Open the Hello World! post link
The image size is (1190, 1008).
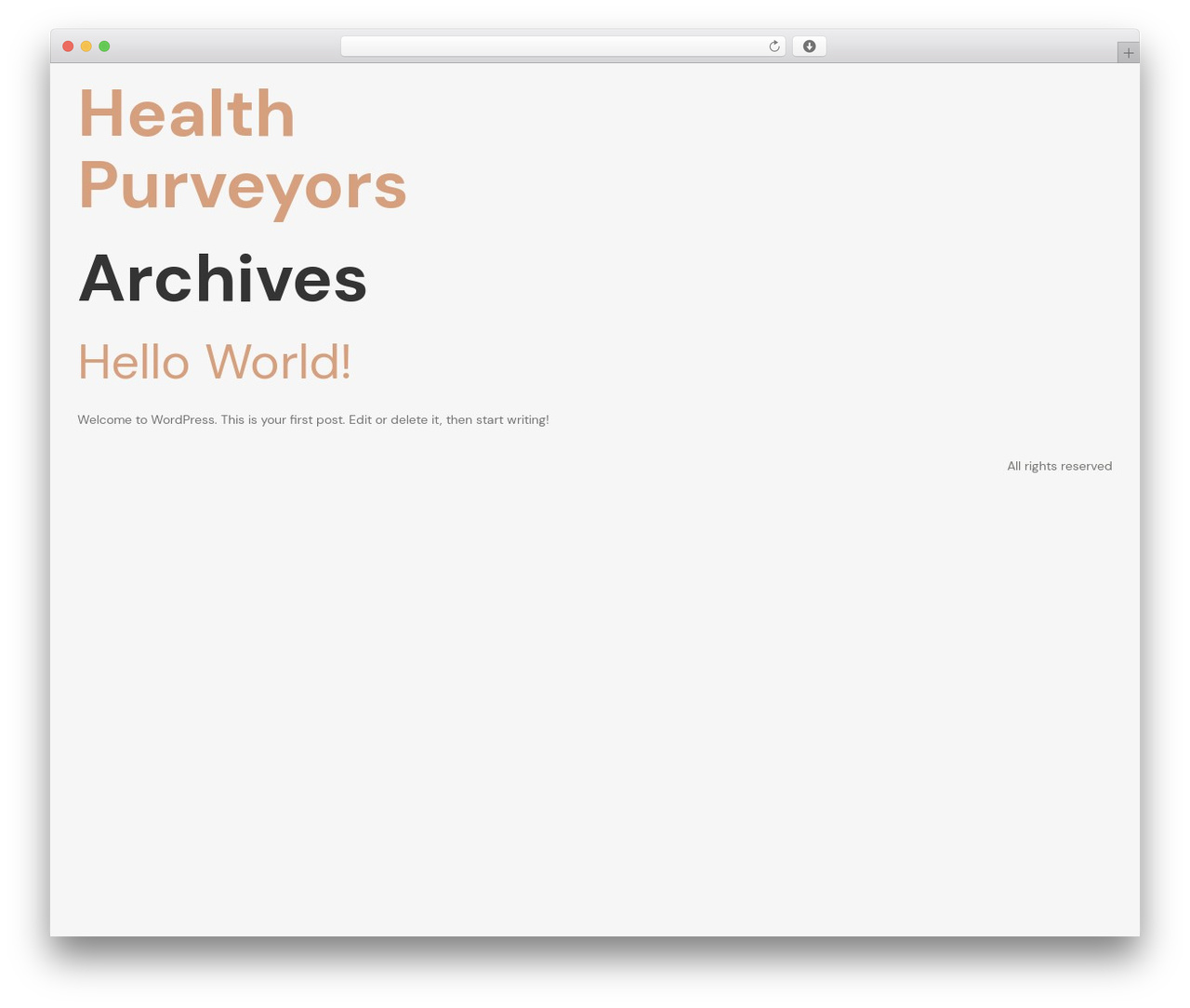[x=215, y=362]
